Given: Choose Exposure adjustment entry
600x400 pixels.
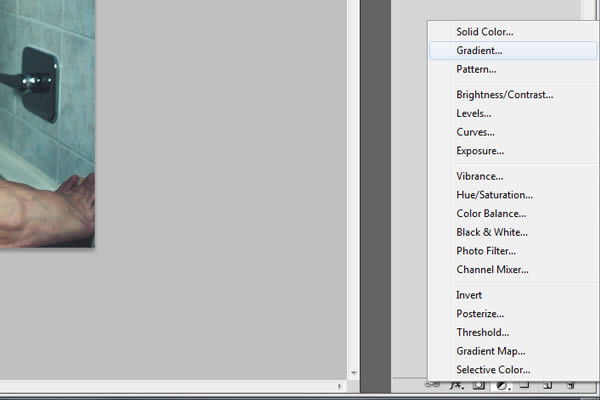Looking at the screenshot, I should [x=480, y=151].
